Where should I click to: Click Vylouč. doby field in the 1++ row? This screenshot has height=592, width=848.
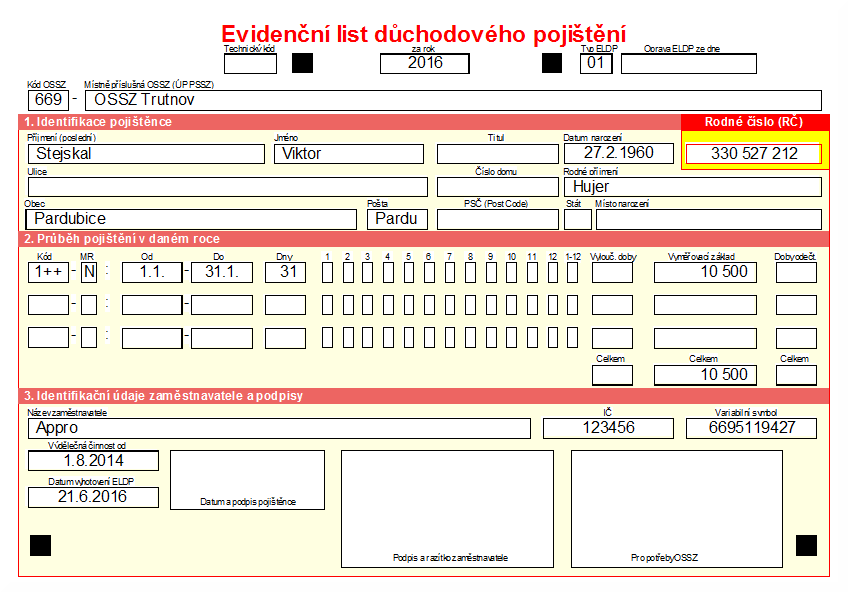(x=612, y=272)
